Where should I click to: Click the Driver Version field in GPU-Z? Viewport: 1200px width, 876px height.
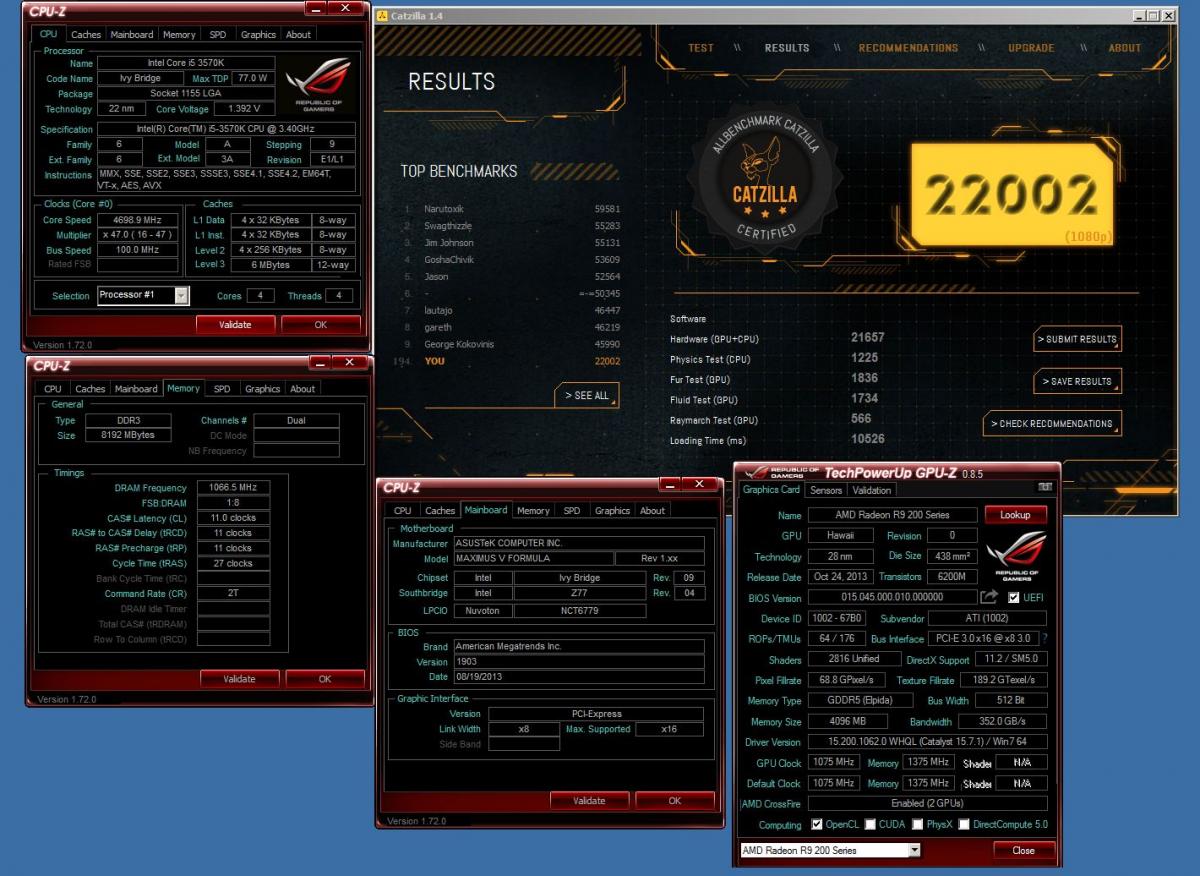(x=926, y=742)
